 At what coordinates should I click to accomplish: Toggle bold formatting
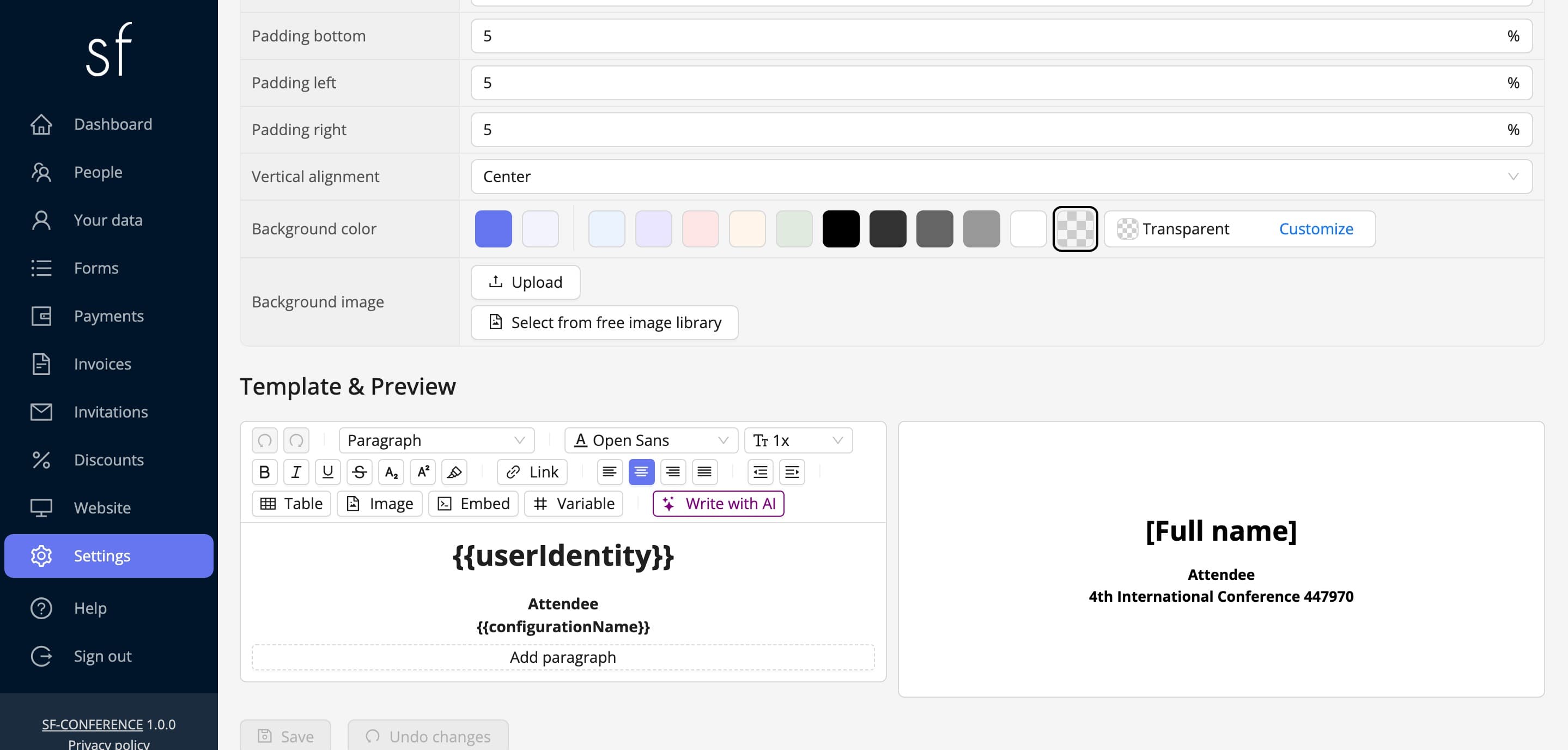pyautogui.click(x=265, y=472)
